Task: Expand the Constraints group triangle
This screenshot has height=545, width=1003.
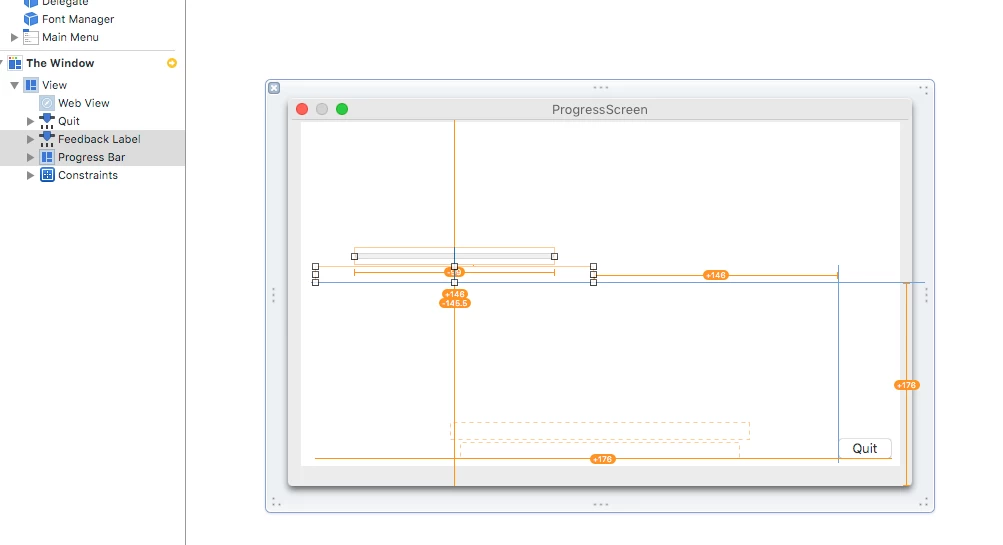Action: pos(30,175)
